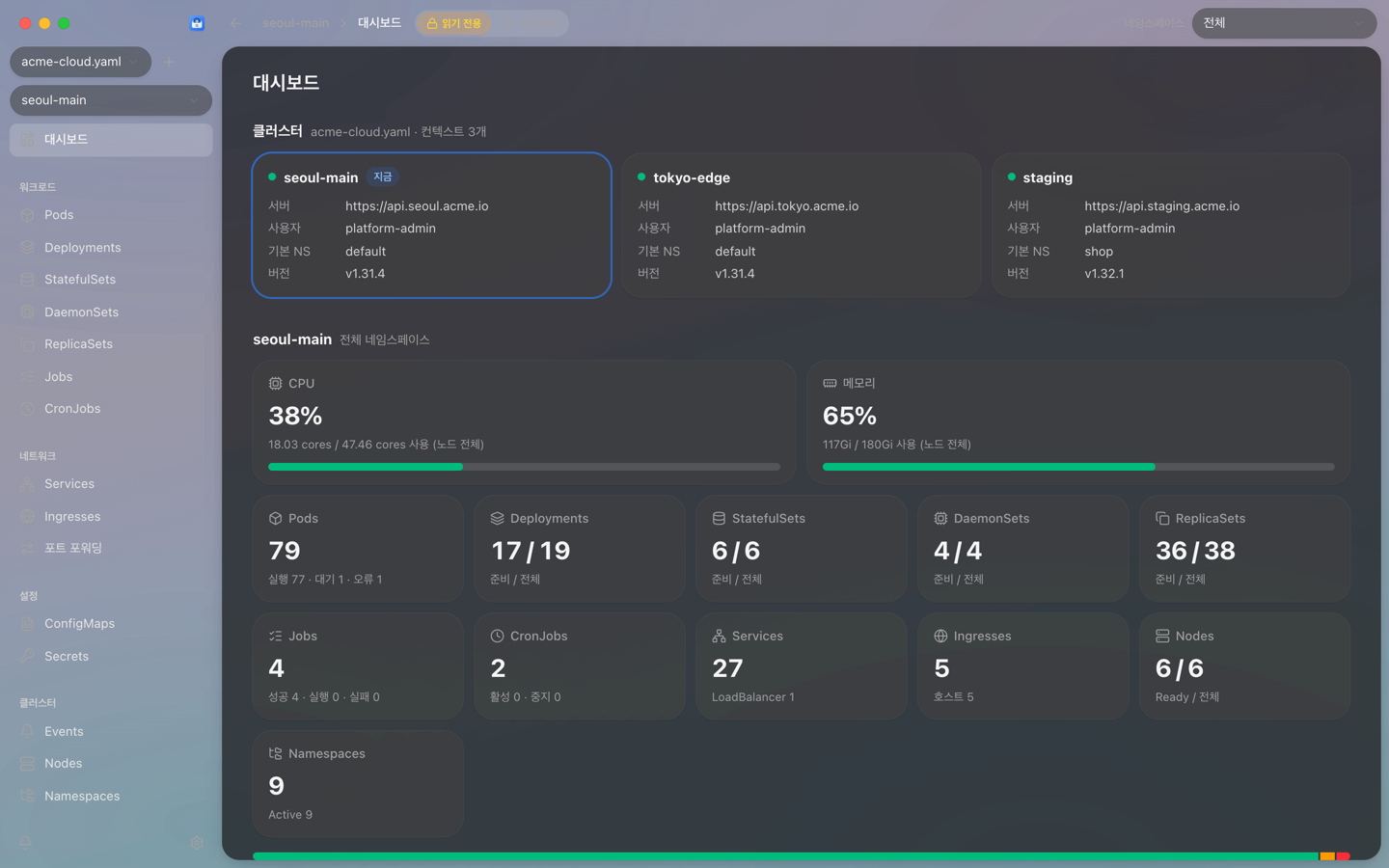Click the DaemonSets icon in the sidebar
Screen dimensions: 1389x868
pos(27,312)
